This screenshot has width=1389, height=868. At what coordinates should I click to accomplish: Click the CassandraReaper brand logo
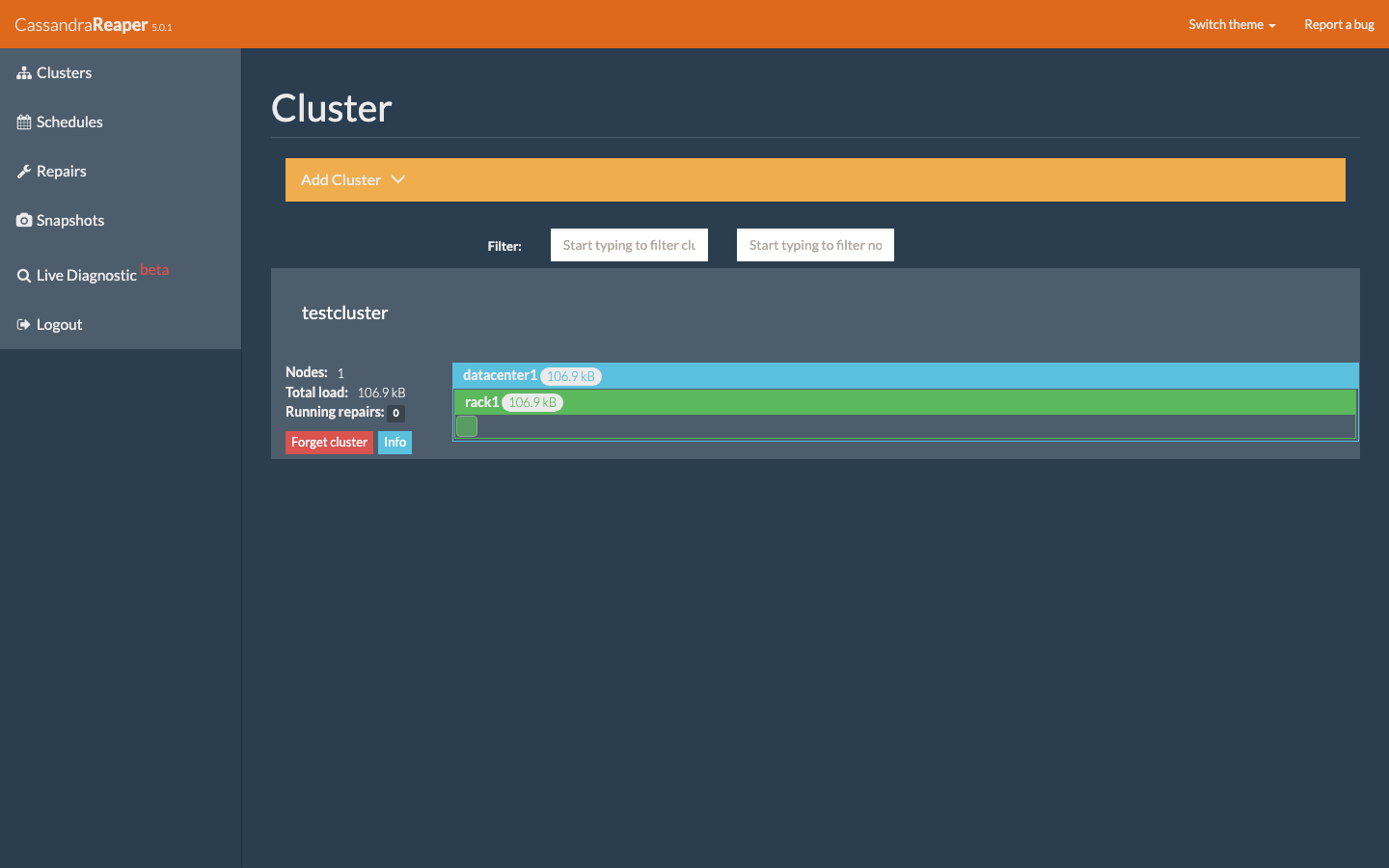pyautogui.click(x=94, y=25)
